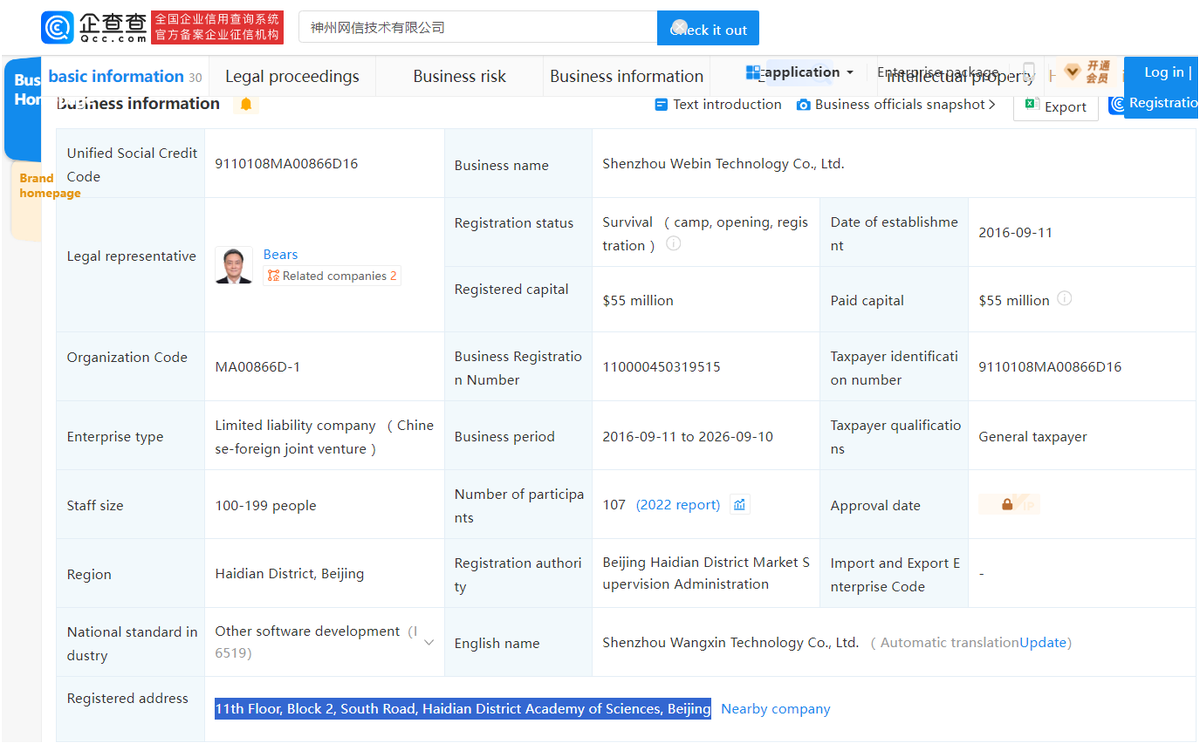Screen dimensions: 1200x744
Task: Switch to the Legal proceedings tab
Action: pyautogui.click(x=292, y=76)
